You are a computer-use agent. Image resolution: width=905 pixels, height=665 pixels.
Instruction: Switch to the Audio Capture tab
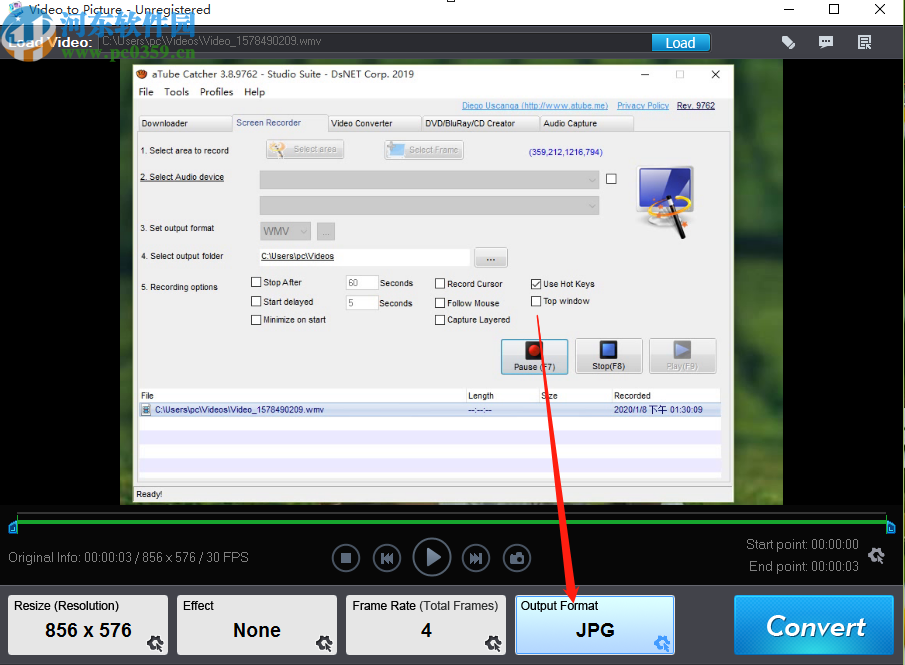tap(586, 124)
